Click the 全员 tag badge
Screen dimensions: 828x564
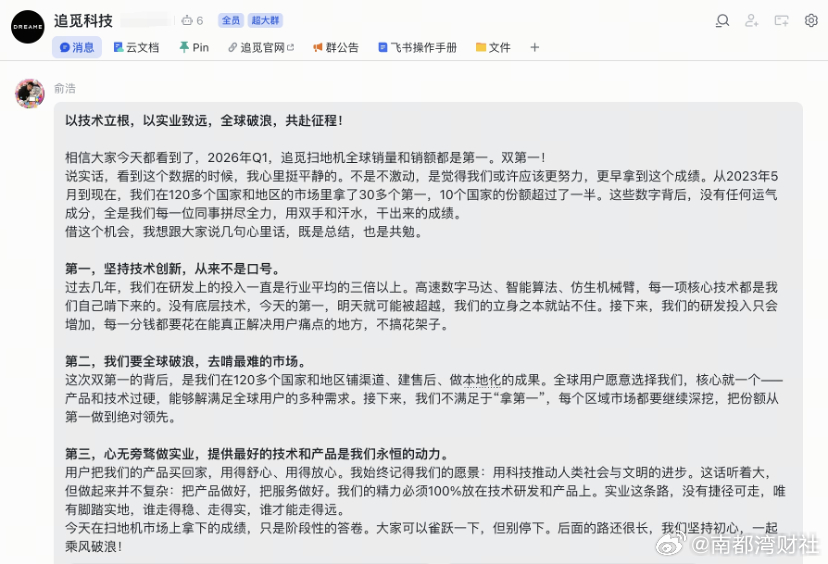click(231, 21)
